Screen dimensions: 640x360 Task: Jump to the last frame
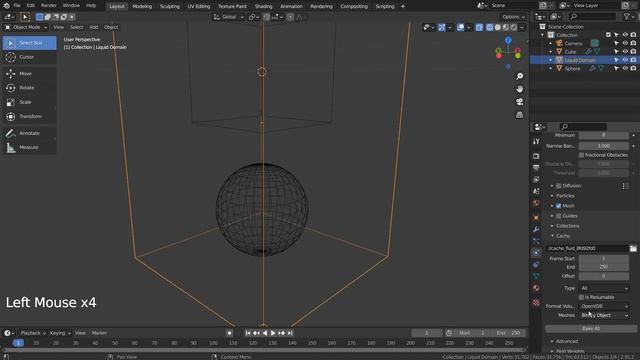pyautogui.click(x=290, y=333)
